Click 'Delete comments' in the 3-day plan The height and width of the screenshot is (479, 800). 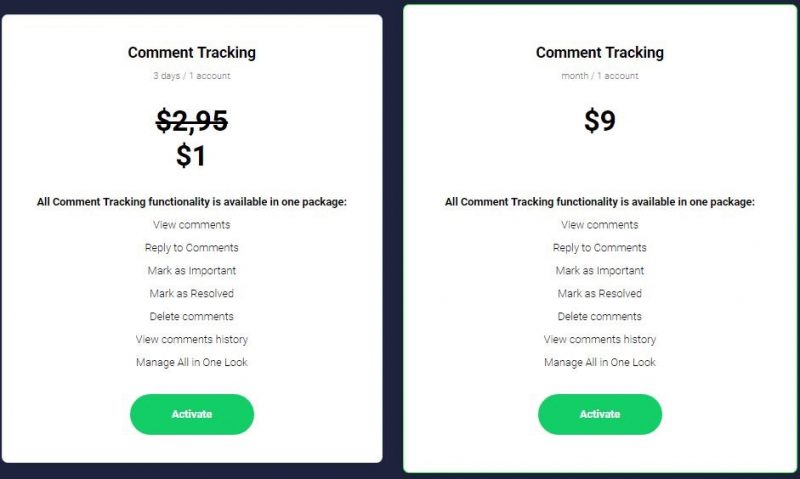(x=192, y=316)
